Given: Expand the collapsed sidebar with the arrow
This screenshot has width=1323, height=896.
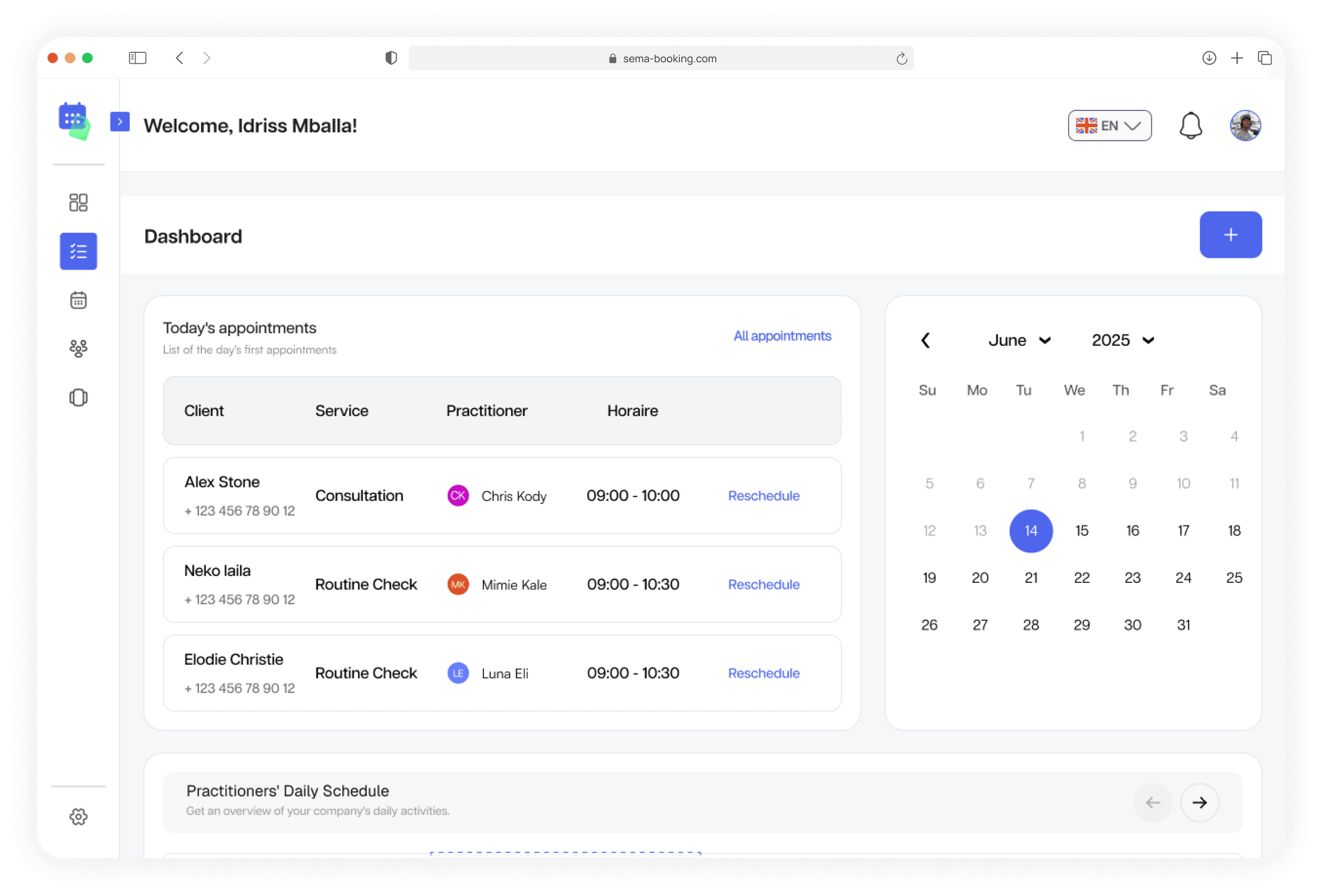Looking at the screenshot, I should (120, 121).
